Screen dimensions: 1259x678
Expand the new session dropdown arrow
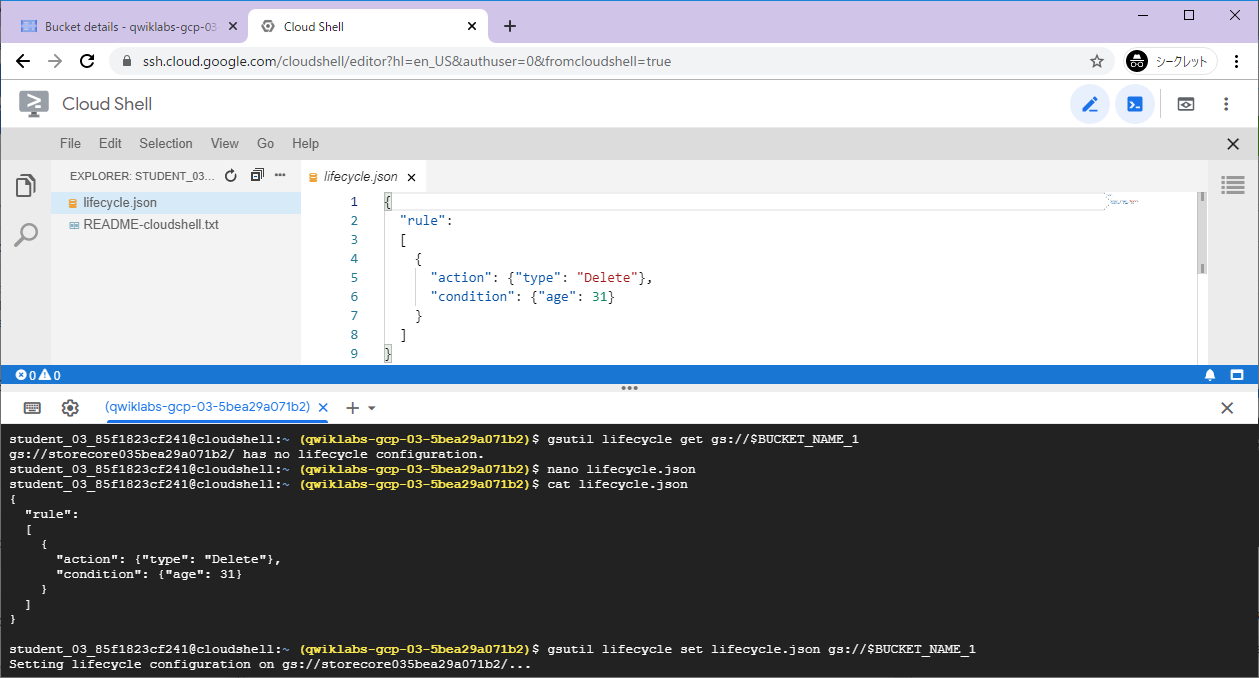coord(372,408)
